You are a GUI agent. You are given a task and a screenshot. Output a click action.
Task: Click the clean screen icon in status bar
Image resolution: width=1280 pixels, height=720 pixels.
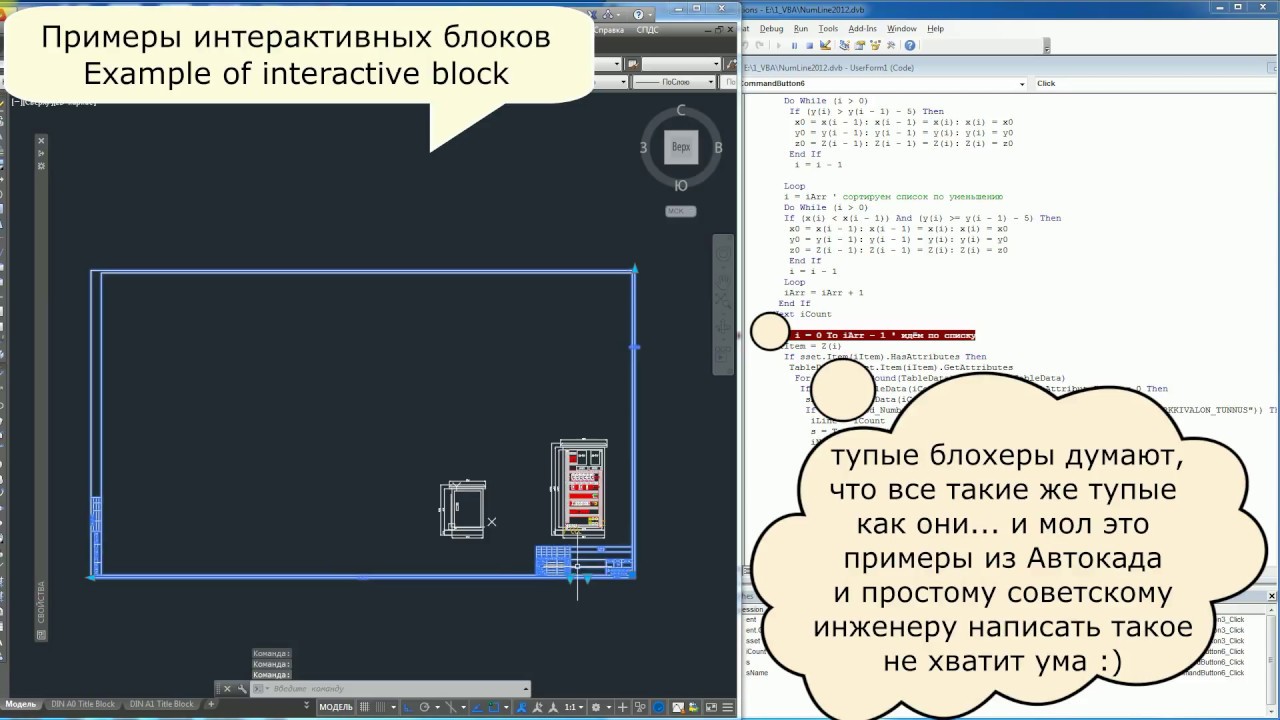(x=711, y=707)
